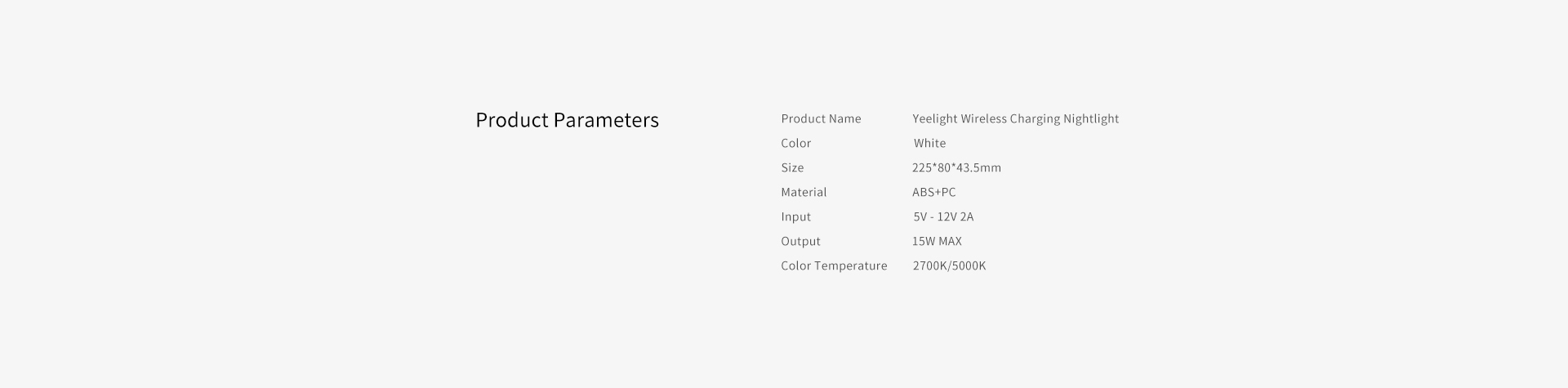Click the word Parameters in heading
The image size is (1568, 388).
coord(606,120)
